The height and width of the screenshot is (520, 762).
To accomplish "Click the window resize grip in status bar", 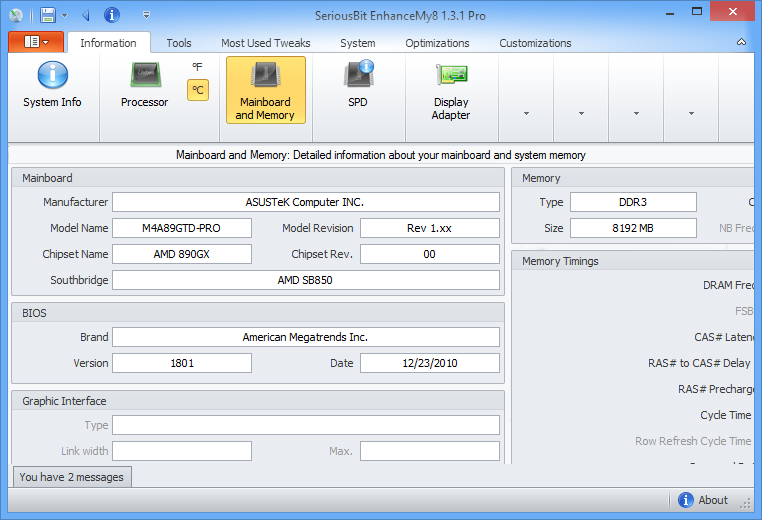I will click(x=745, y=504).
